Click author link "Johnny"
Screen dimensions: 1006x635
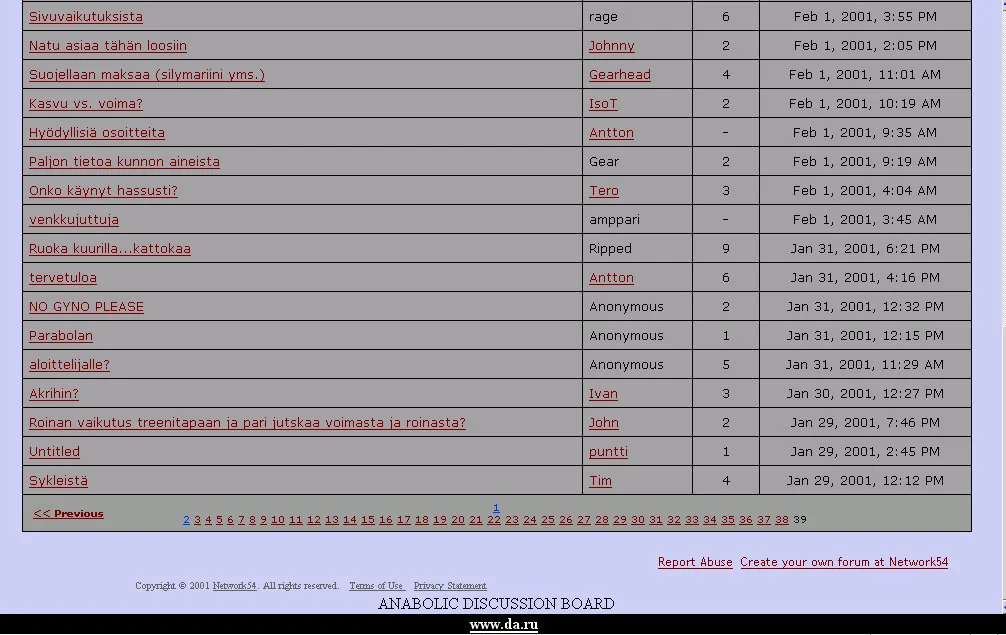pos(611,46)
